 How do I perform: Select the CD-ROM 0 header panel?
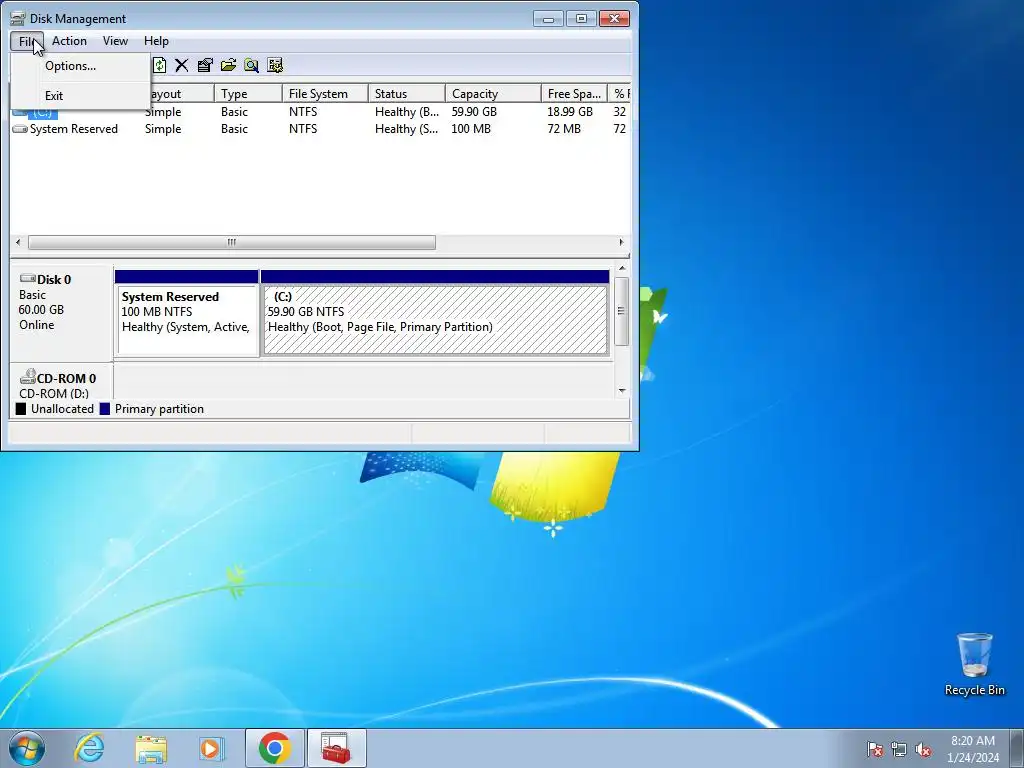tap(61, 382)
